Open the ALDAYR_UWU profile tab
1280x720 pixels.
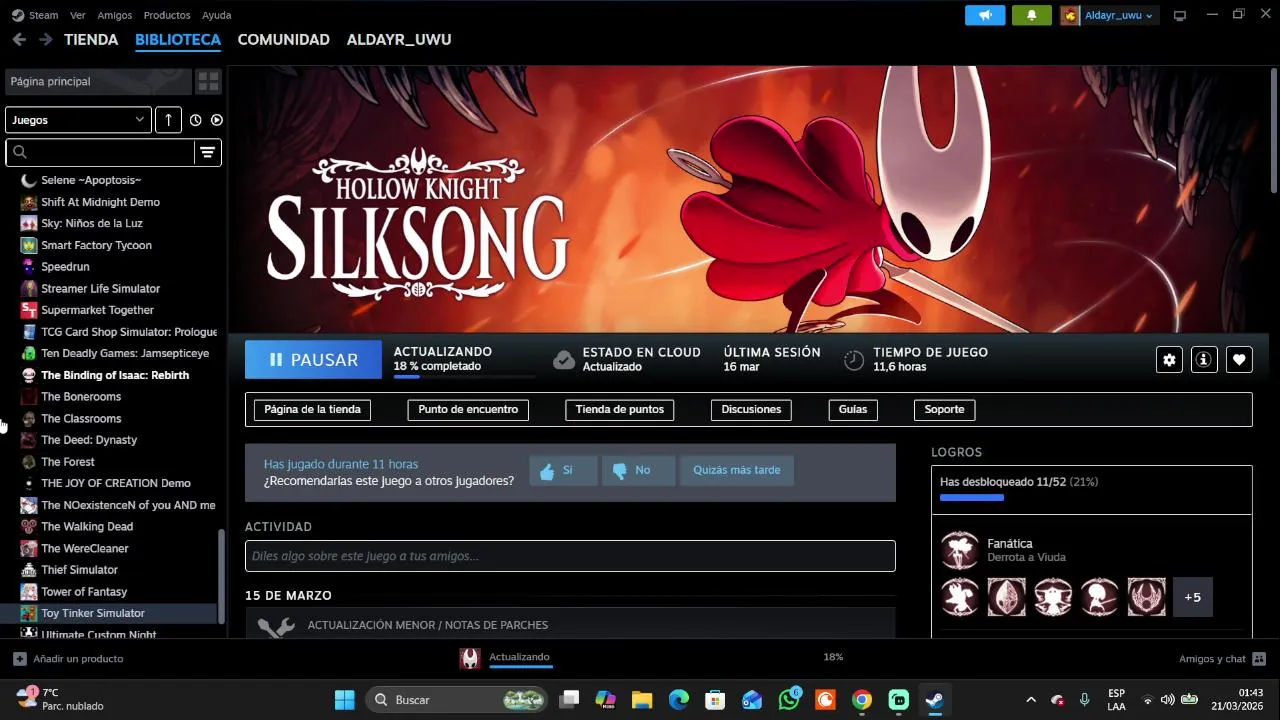(x=399, y=39)
